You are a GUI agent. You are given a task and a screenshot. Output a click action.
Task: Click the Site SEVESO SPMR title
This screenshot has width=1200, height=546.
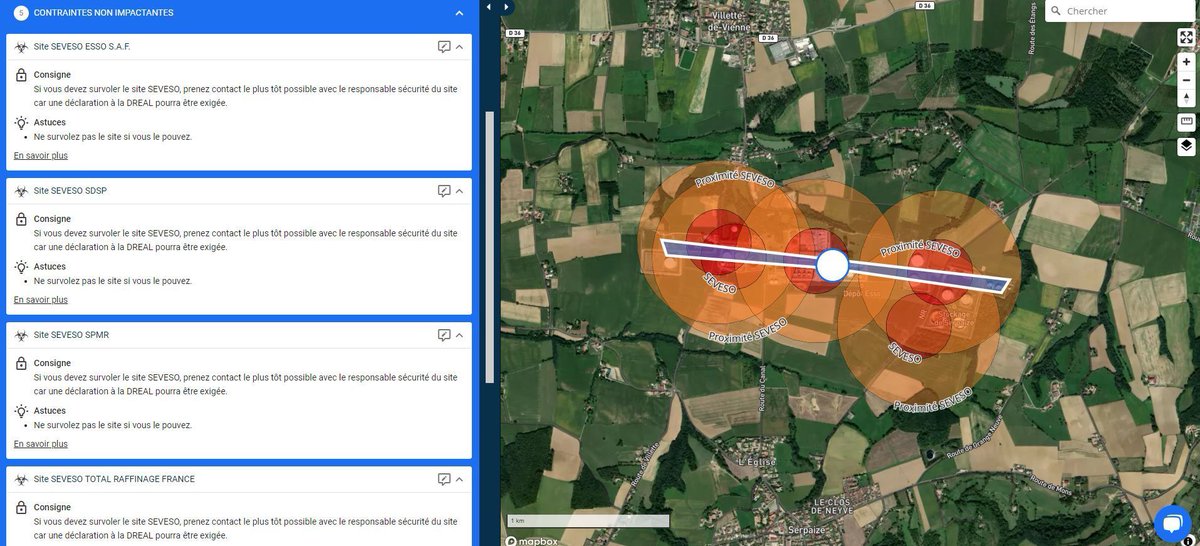click(x=71, y=335)
